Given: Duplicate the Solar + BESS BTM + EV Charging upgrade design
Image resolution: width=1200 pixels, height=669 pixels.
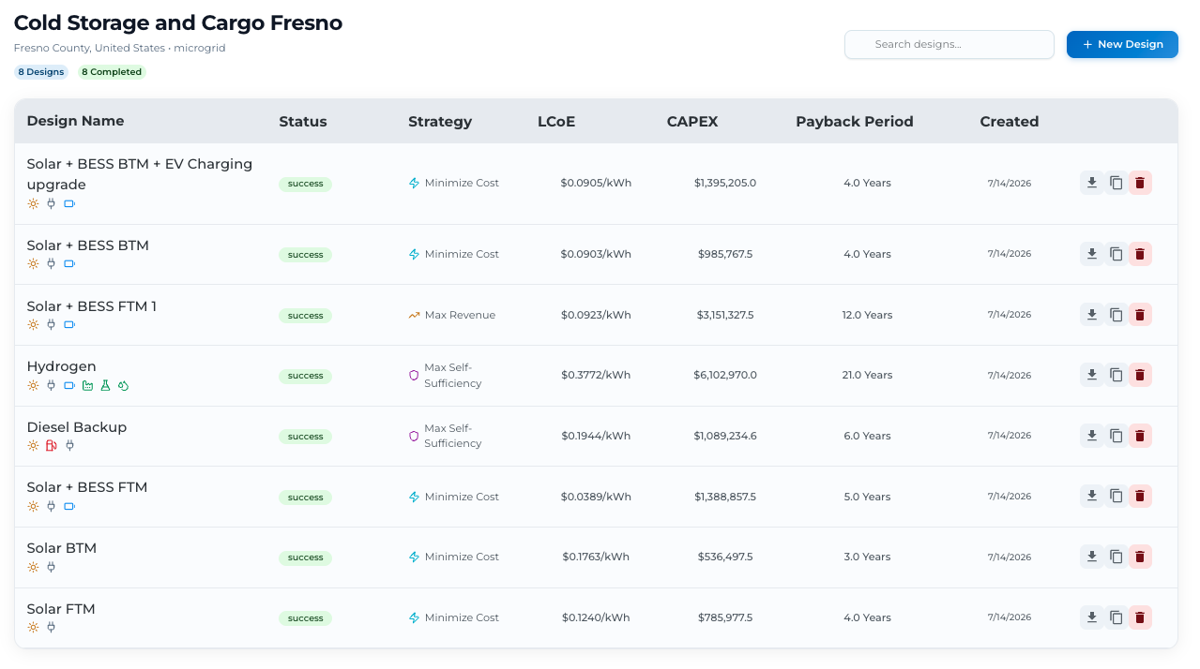Looking at the screenshot, I should tap(1116, 183).
